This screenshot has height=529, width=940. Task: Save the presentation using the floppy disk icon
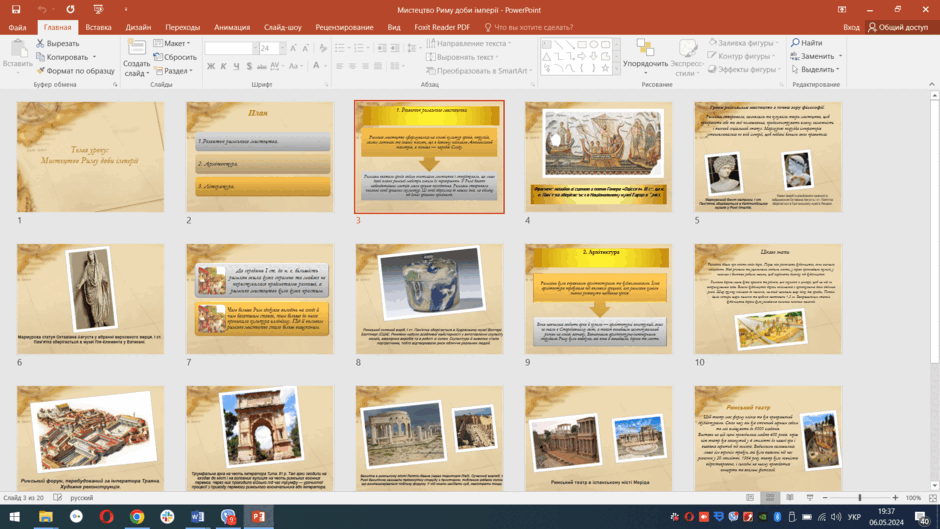(16, 10)
